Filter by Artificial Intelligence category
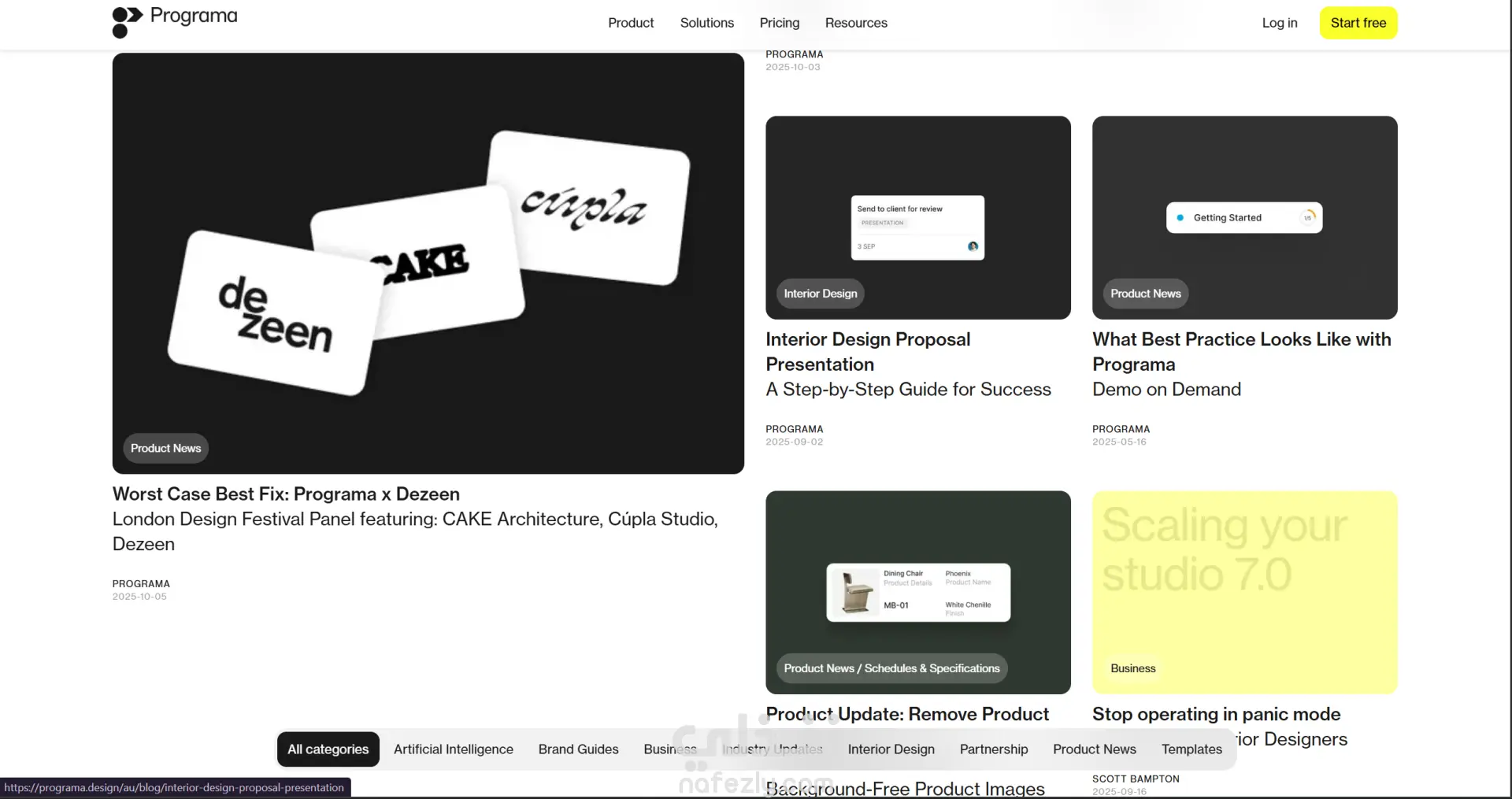This screenshot has width=1512, height=799. click(x=454, y=749)
